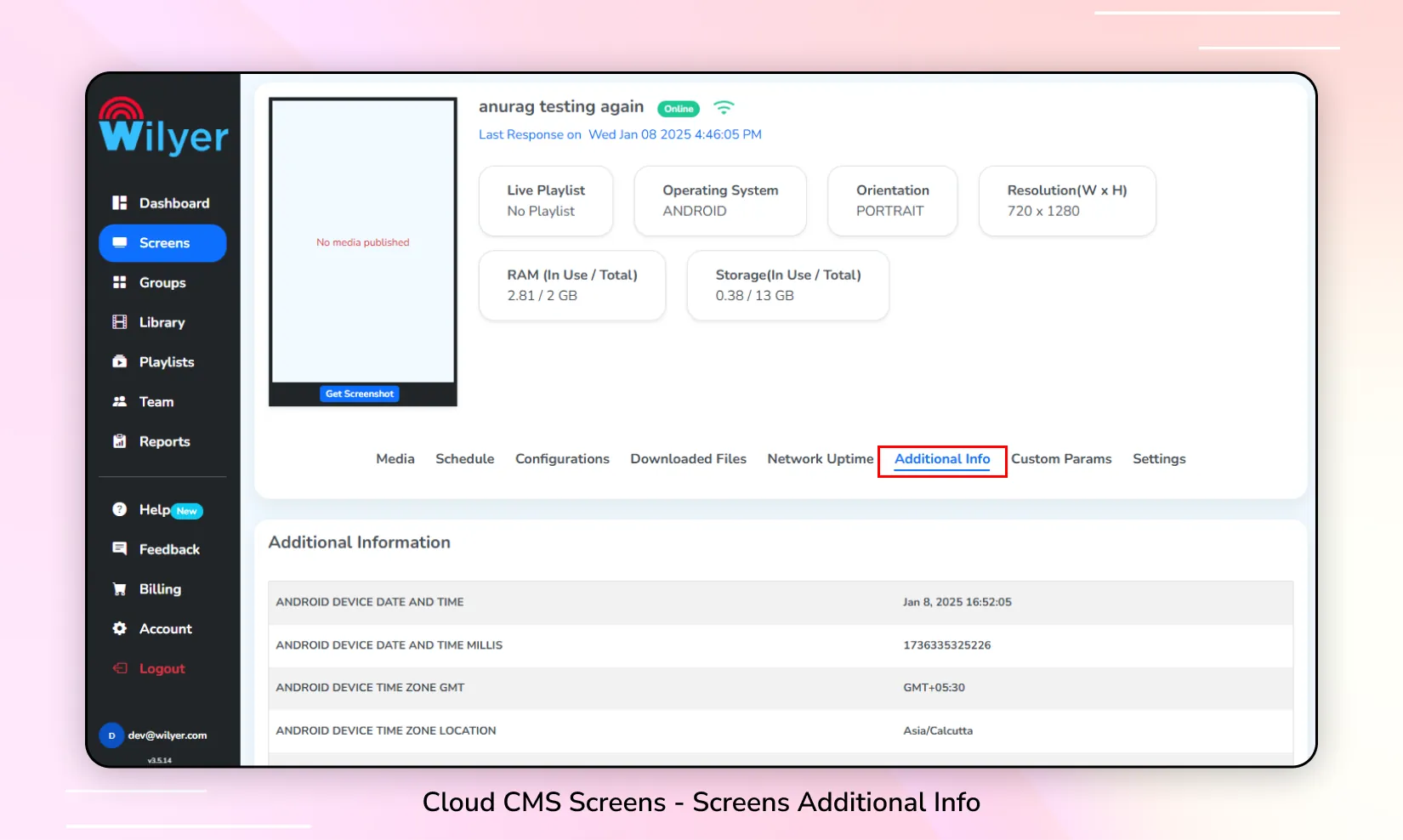Click the Wilyer logo
The height and width of the screenshot is (840, 1403).
point(163,127)
